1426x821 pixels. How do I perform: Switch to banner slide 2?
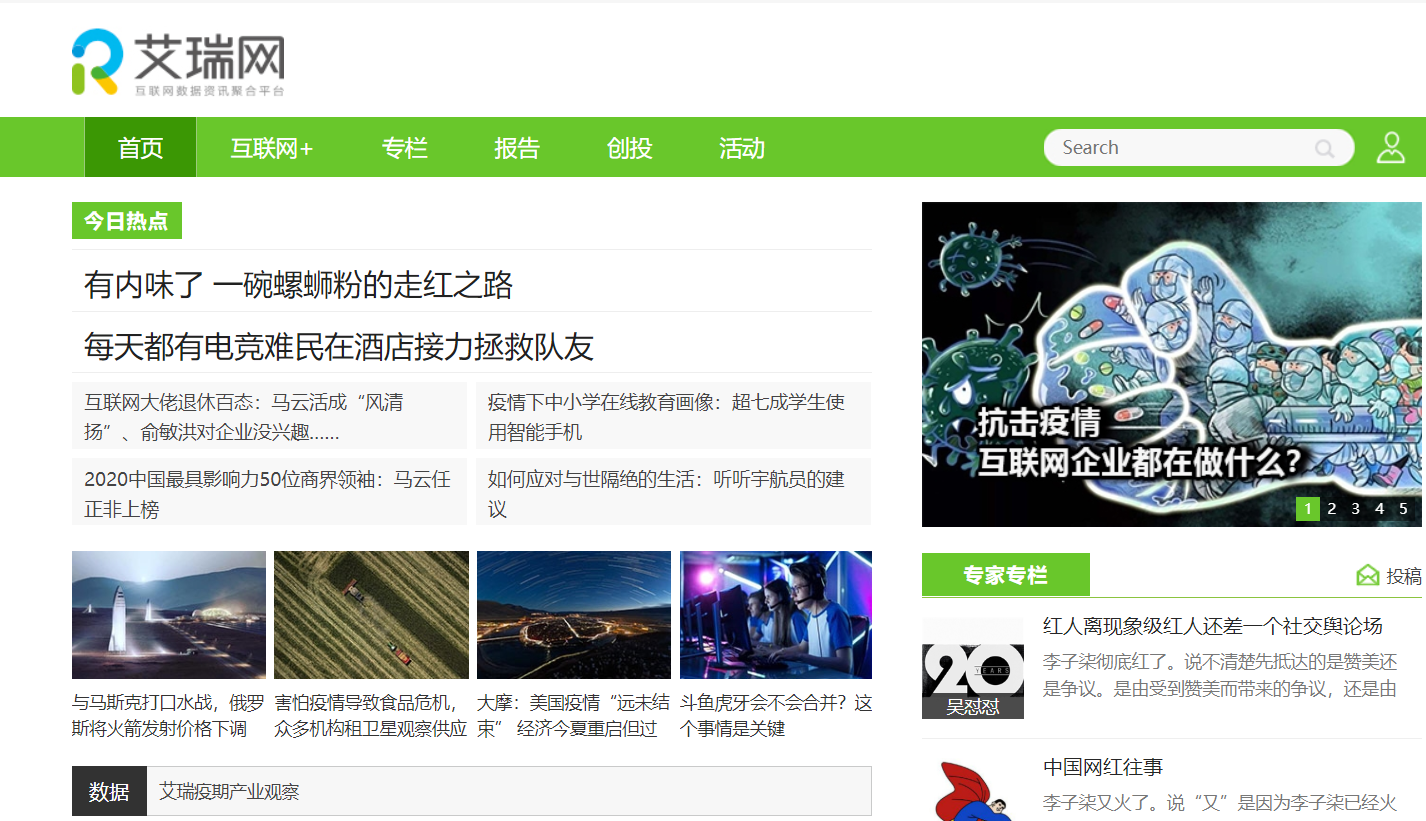[x=1332, y=509]
